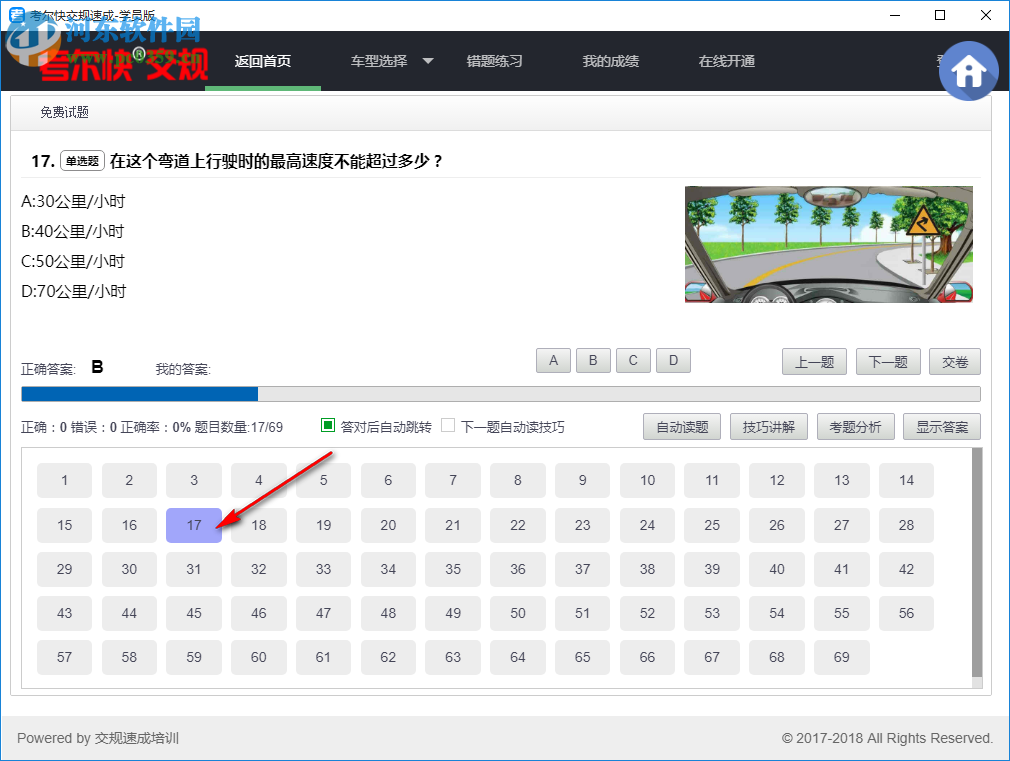Click the blue home icon in top right corner
This screenshot has width=1010, height=761.
[x=968, y=70]
